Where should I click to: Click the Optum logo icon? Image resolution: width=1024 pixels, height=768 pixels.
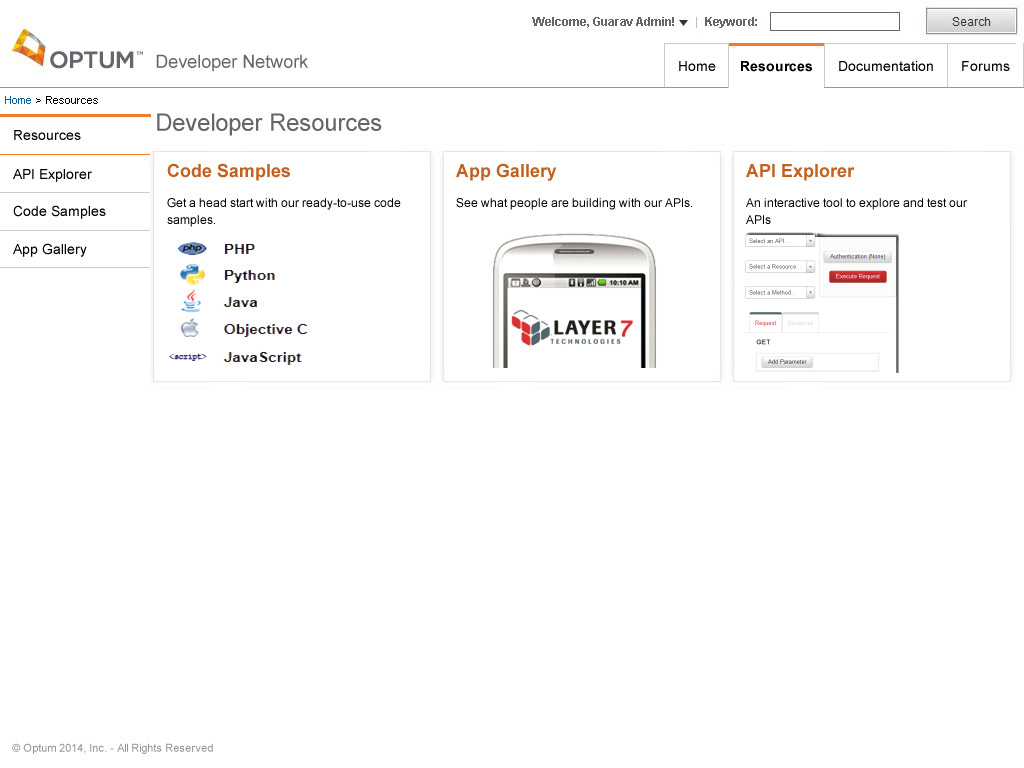coord(29,48)
